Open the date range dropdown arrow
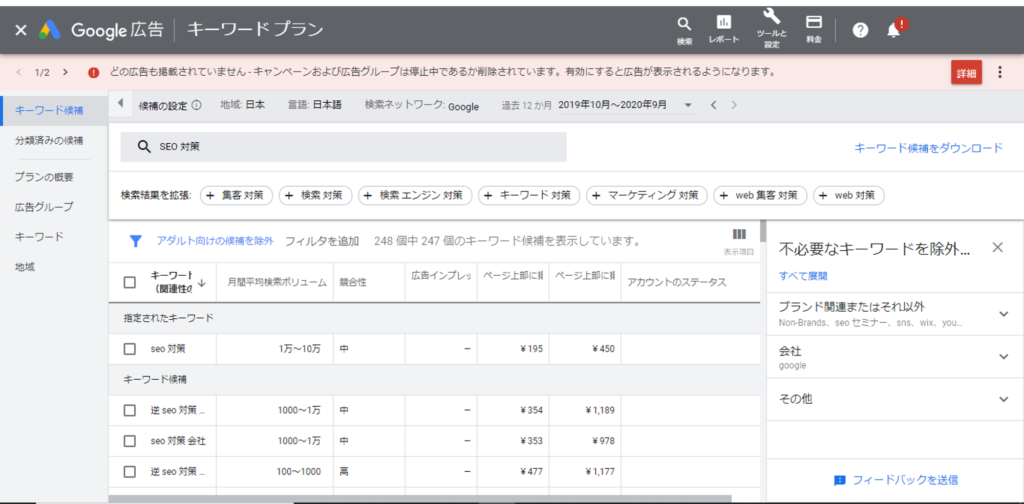Screen dimensions: 1024x504 pyautogui.click(x=688, y=105)
